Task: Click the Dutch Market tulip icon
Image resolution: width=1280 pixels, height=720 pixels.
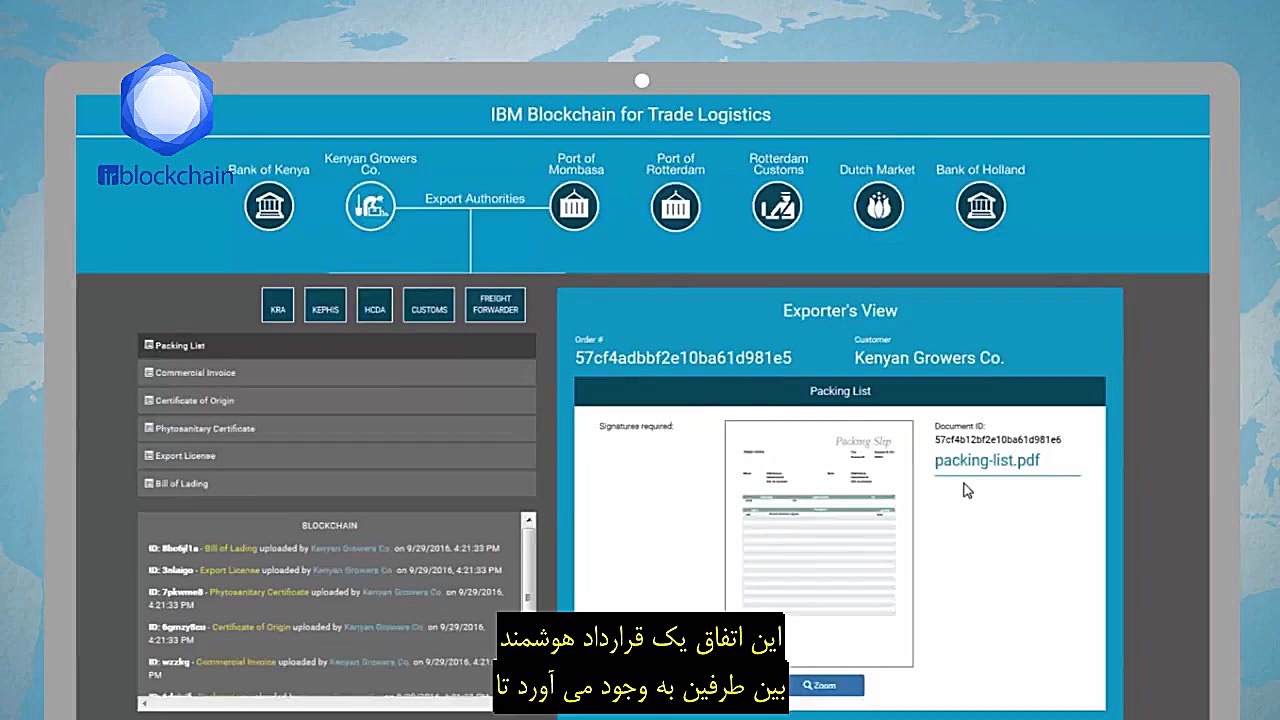Action: tap(878, 207)
